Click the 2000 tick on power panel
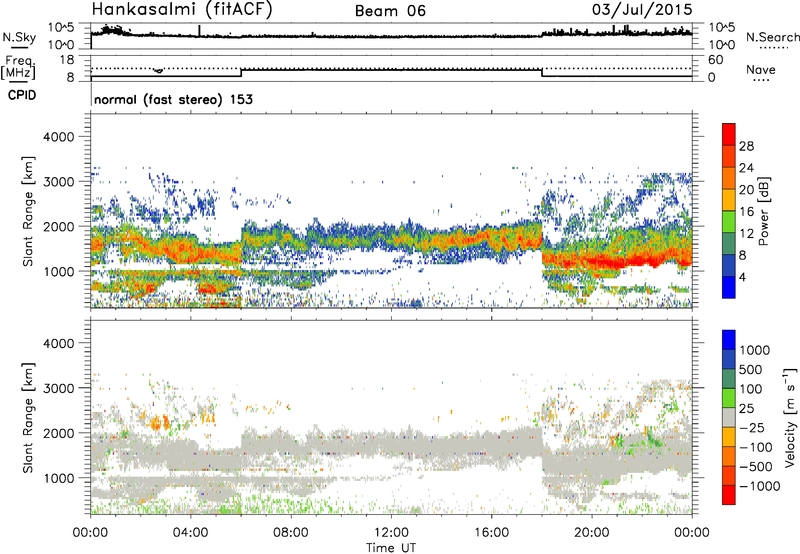This screenshot has height=554, width=800. coord(58,226)
